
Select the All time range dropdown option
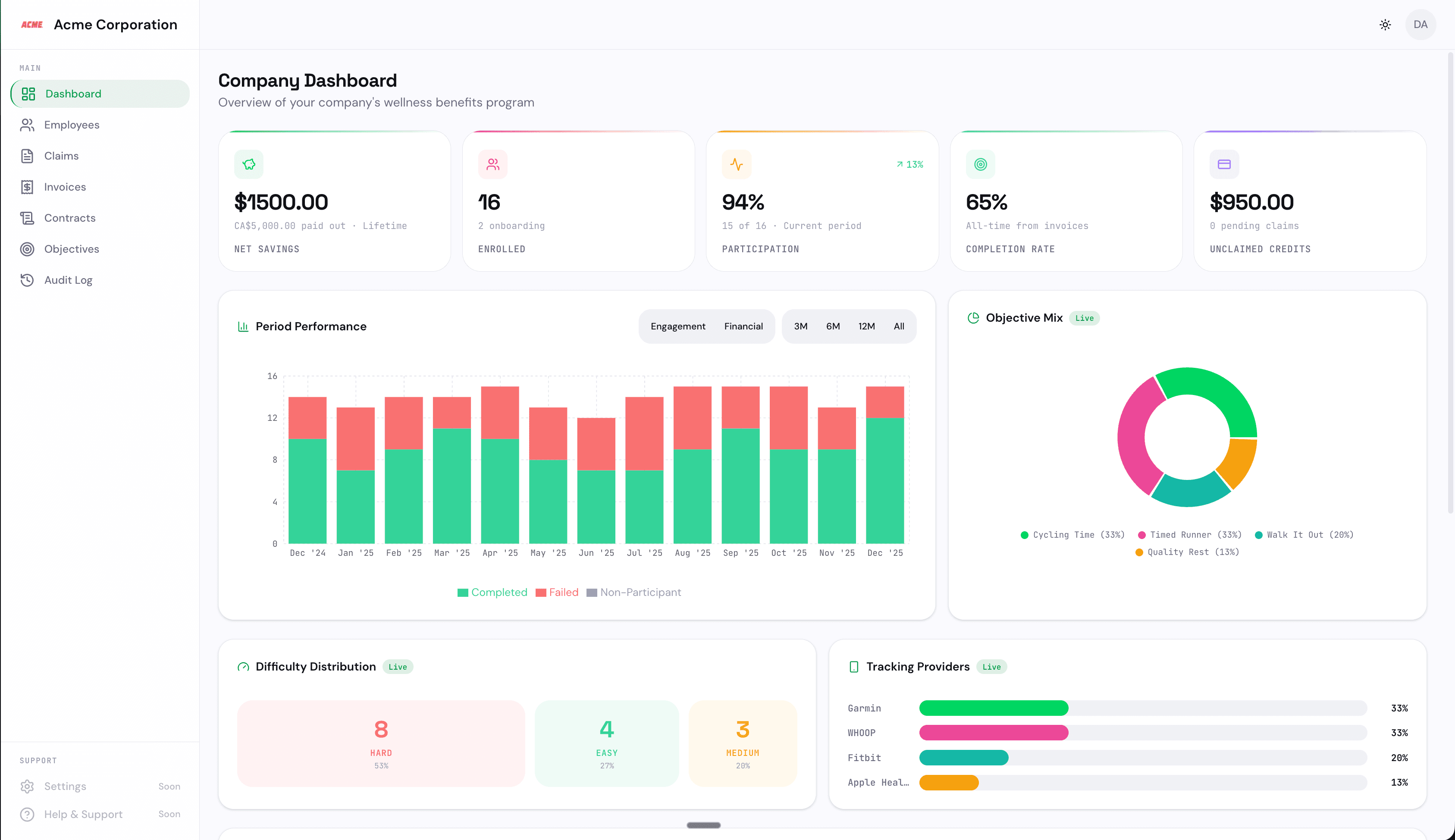899,326
